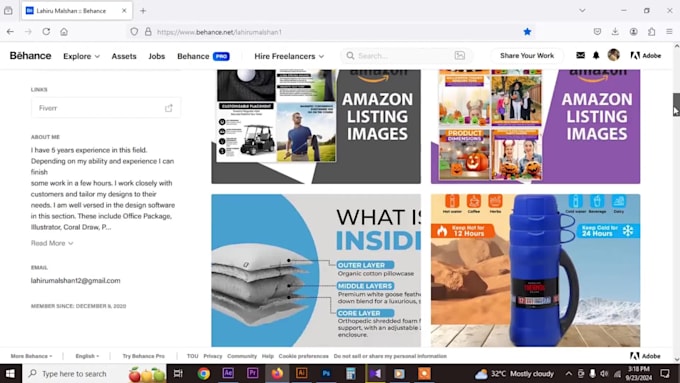Image resolution: width=680 pixels, height=383 pixels.
Task: Click the Adobe logo in header
Action: click(x=646, y=56)
